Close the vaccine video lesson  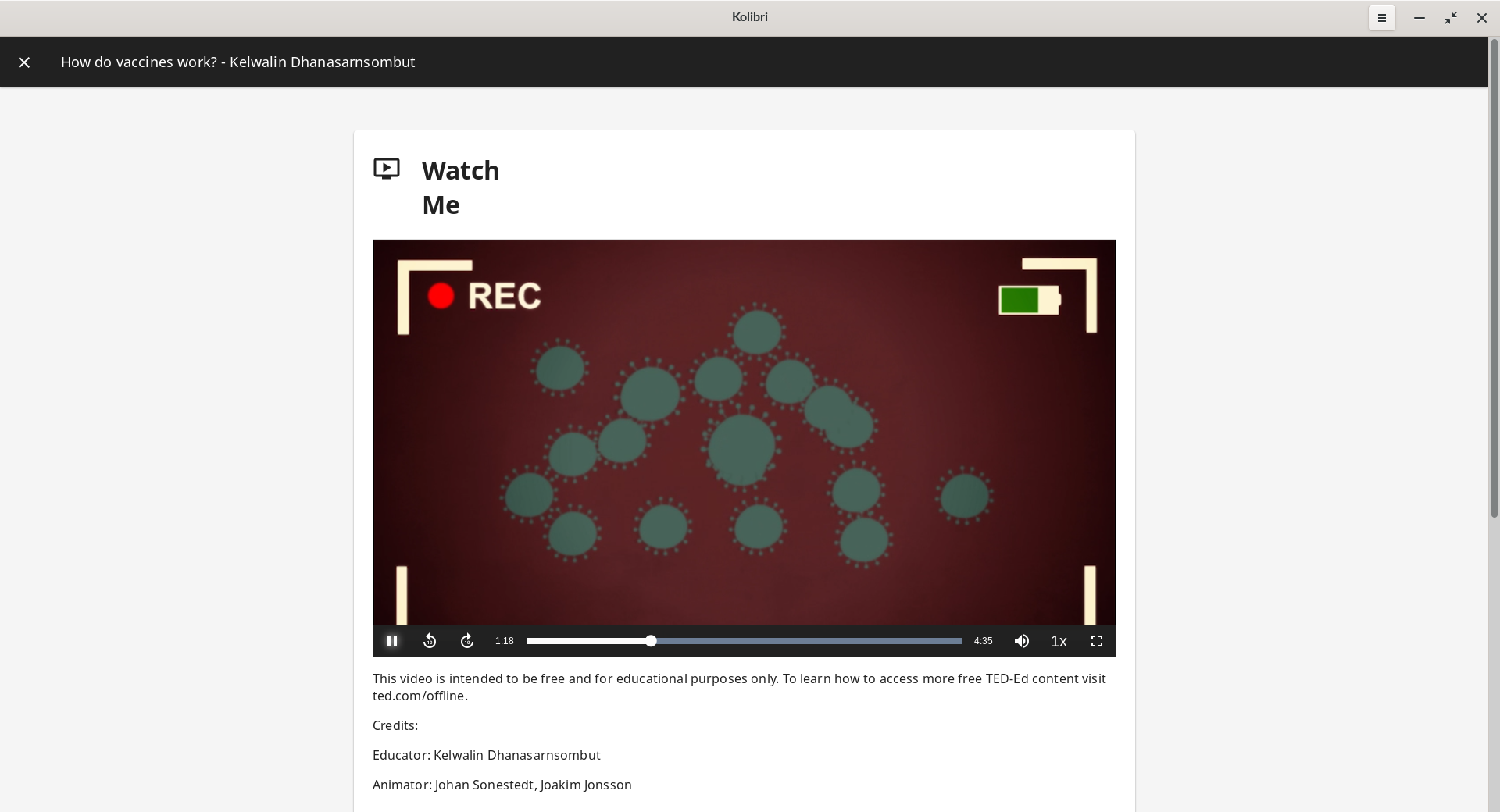coord(24,62)
